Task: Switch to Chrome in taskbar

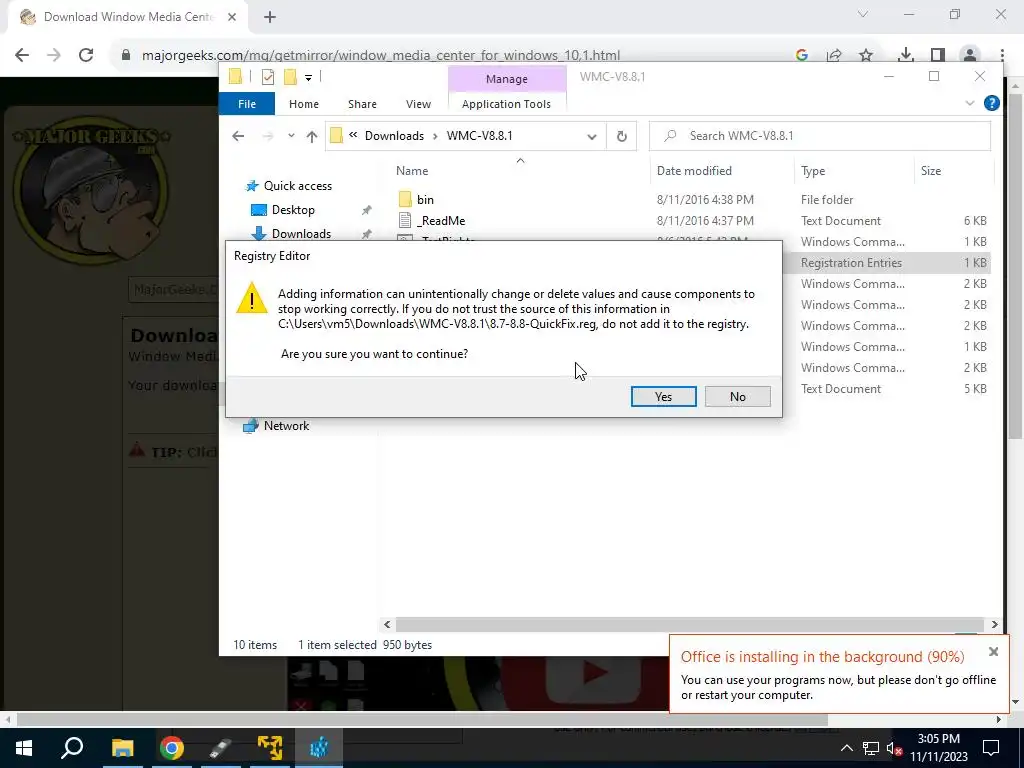Action: point(171,748)
